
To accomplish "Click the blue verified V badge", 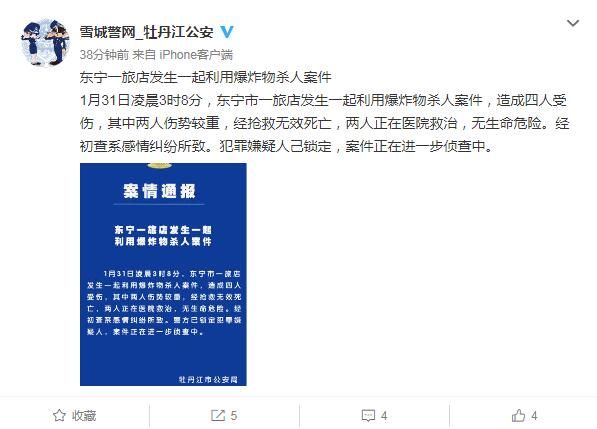I will point(227,32).
